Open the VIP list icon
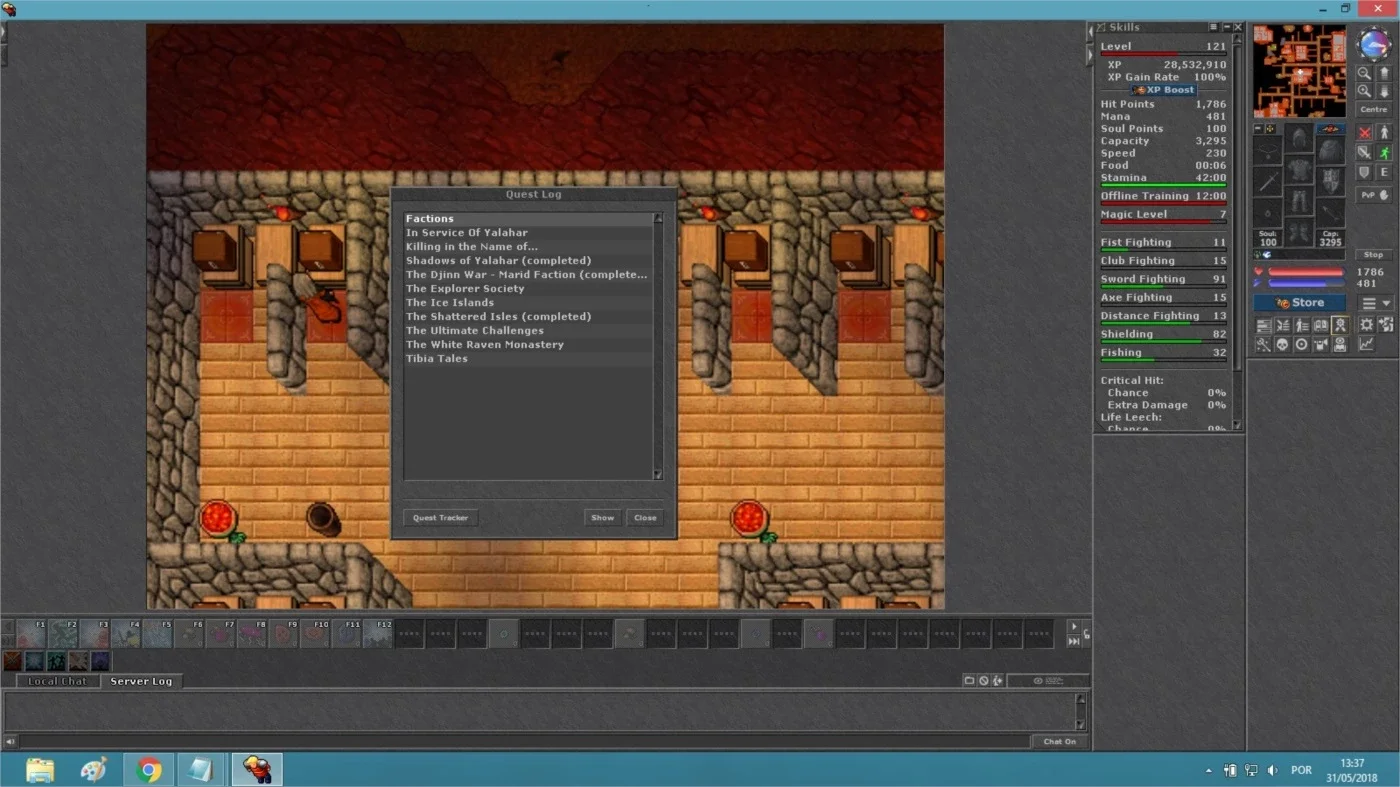Viewport: 1400px width, 787px height. coord(1301,325)
